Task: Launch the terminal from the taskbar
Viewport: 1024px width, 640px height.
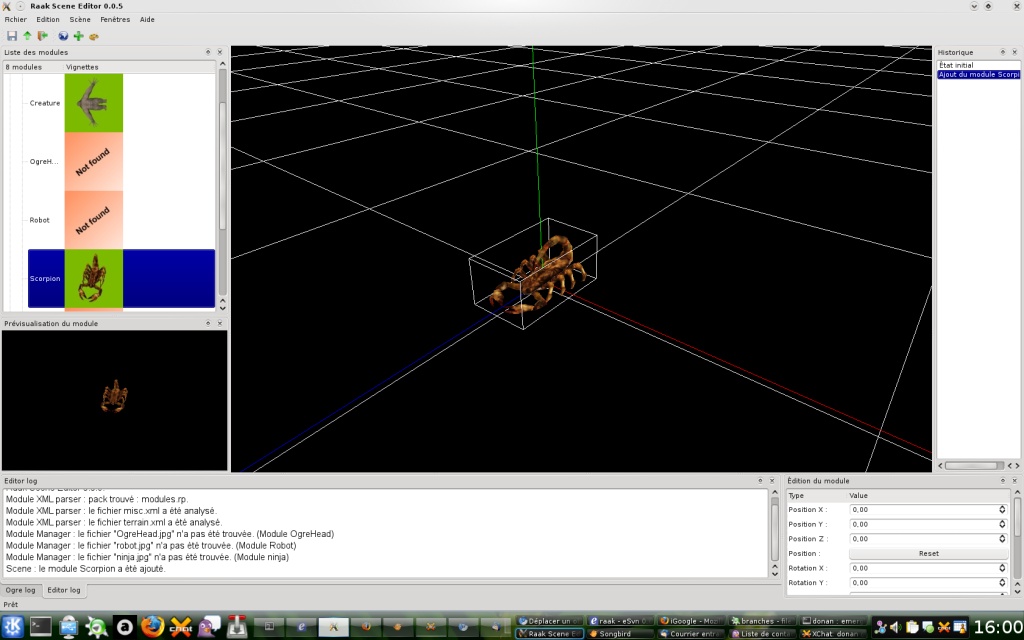Action: pyautogui.click(x=40, y=627)
